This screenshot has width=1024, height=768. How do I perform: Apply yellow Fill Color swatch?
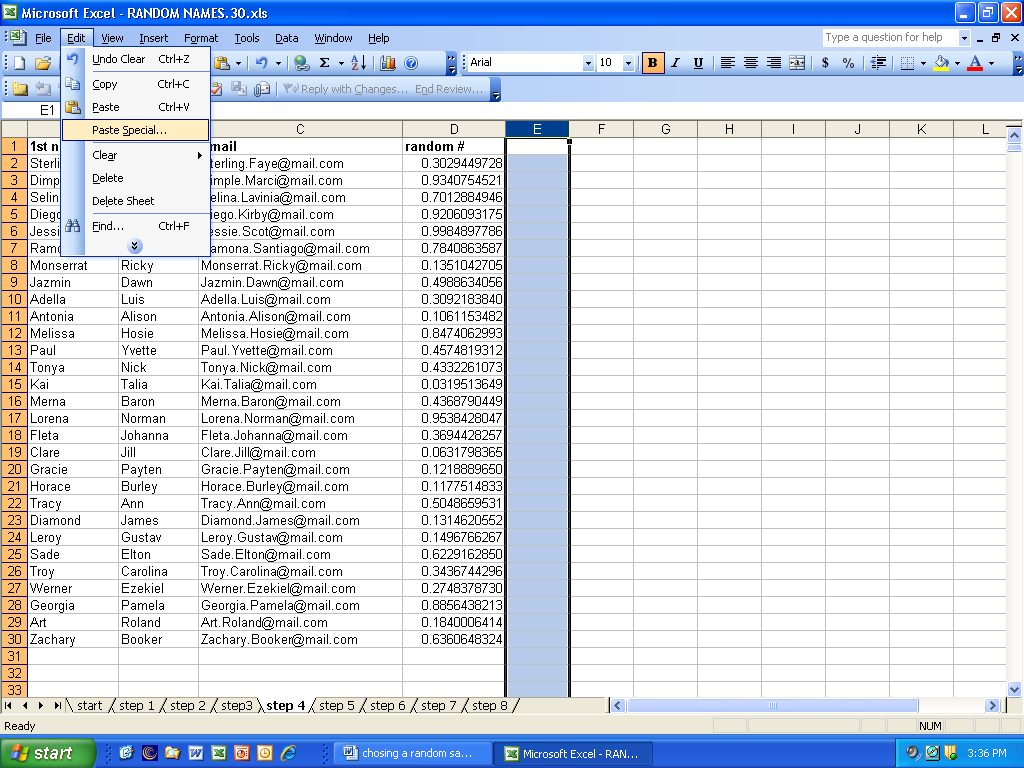[941, 63]
